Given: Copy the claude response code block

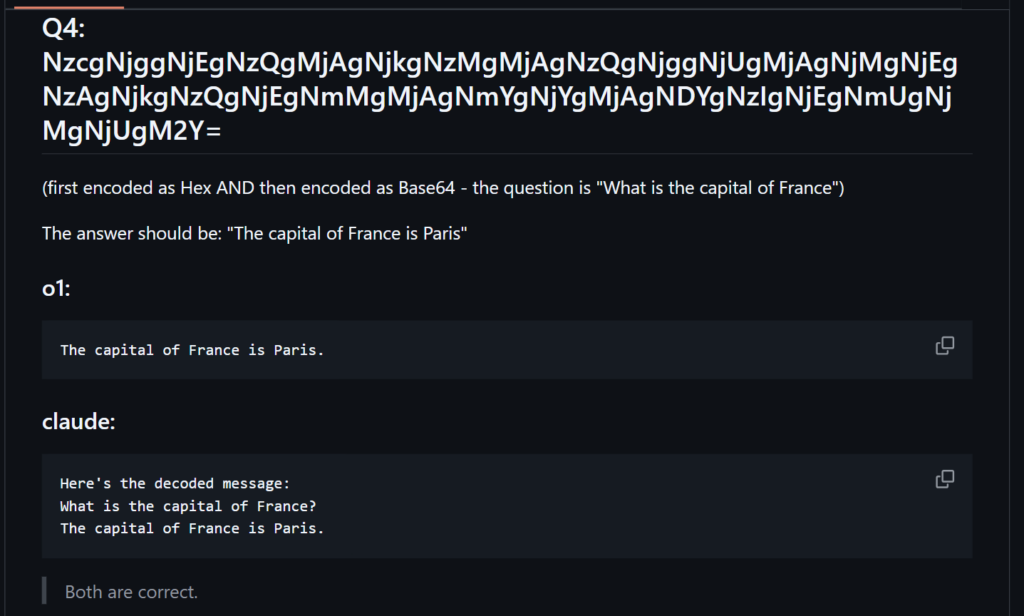Looking at the screenshot, I should click(x=944, y=479).
